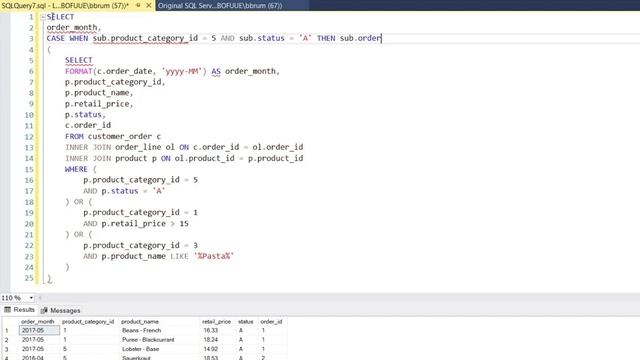Select the order_id column header
The width and height of the screenshot is (640, 360).
272,322
